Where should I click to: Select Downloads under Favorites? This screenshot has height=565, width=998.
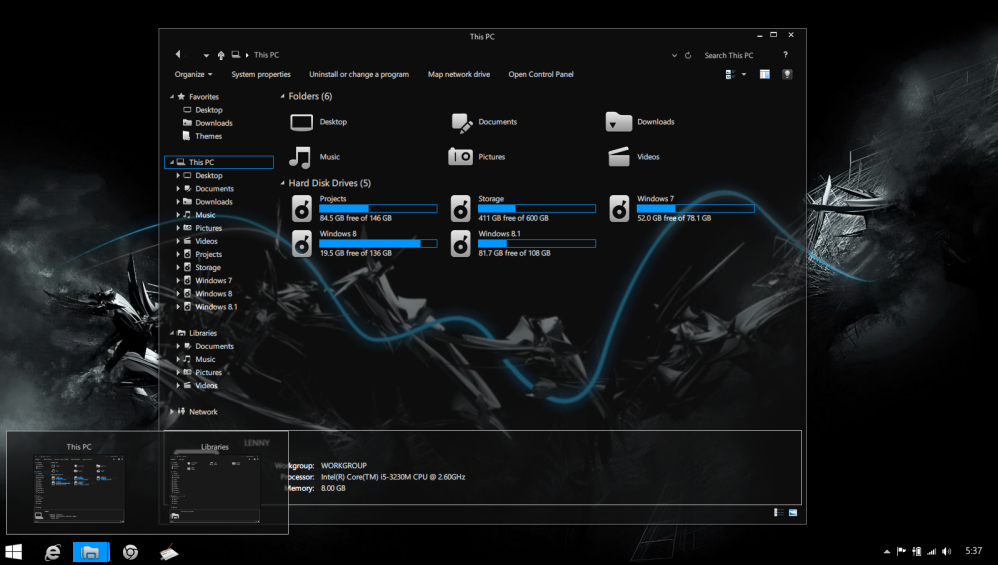click(214, 123)
